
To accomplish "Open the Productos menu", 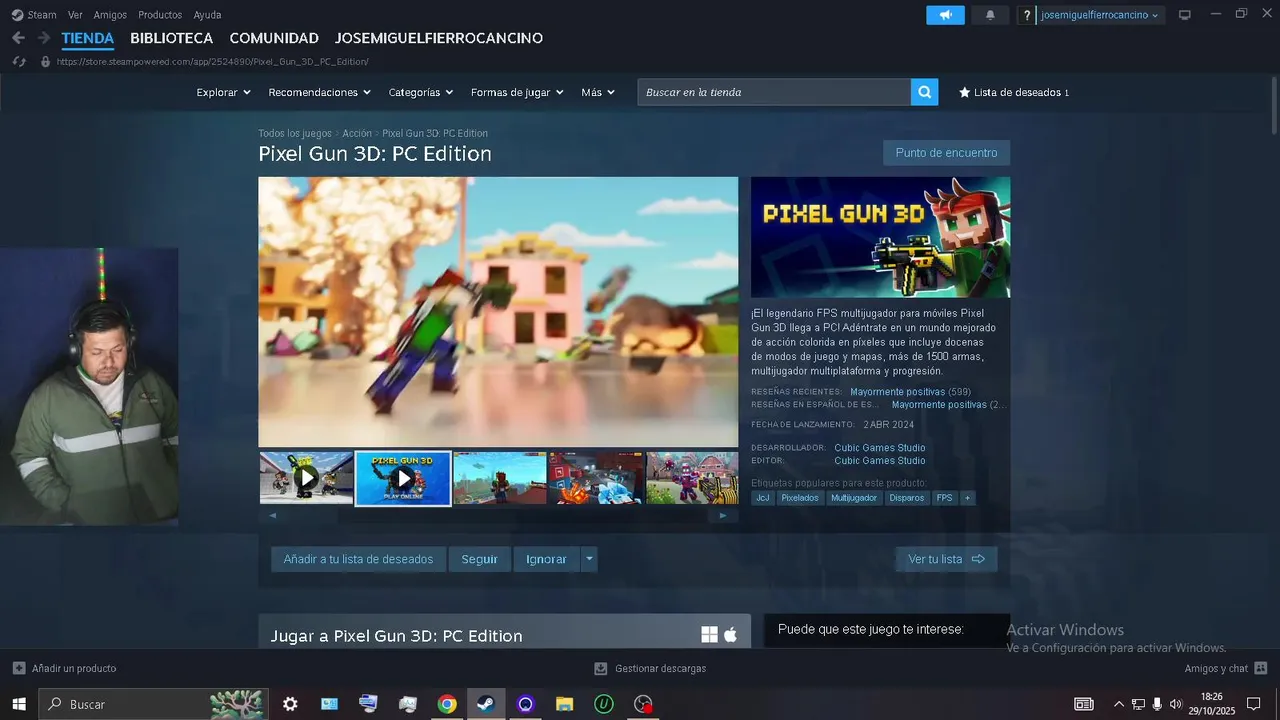I will click(x=160, y=15).
